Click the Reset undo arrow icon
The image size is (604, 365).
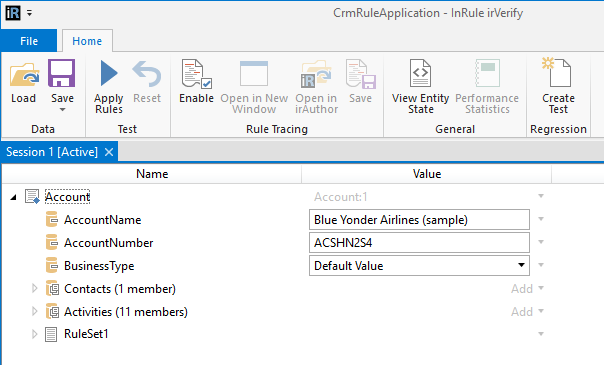(147, 74)
